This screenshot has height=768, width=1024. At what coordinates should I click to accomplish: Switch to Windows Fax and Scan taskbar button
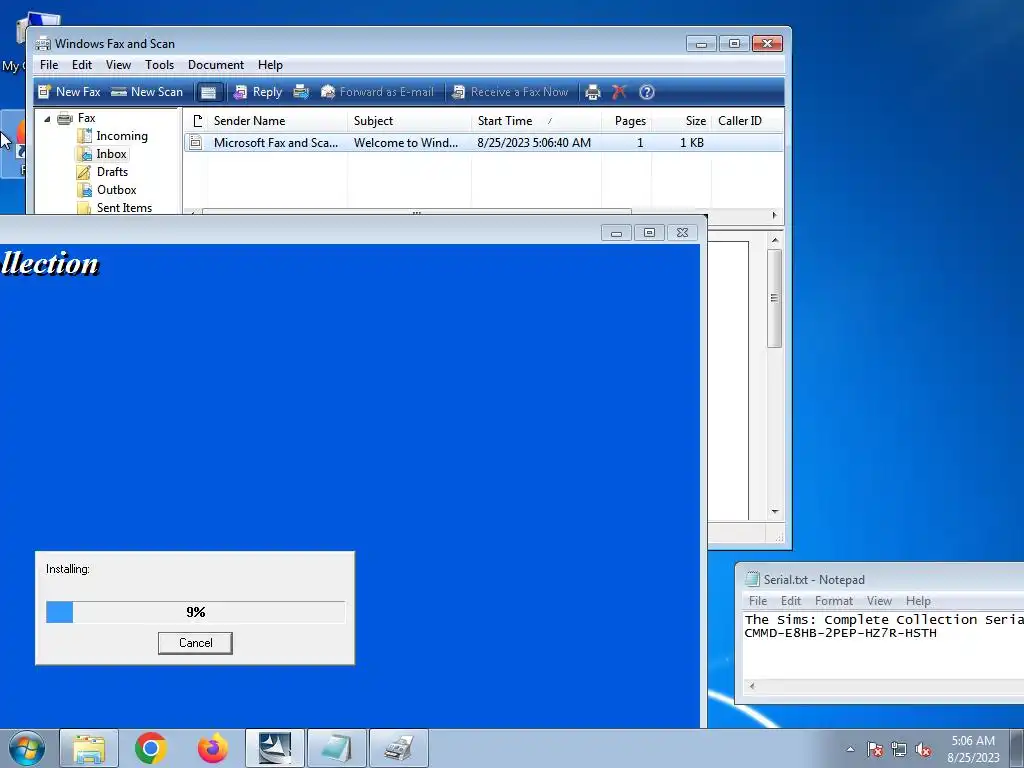click(x=399, y=748)
